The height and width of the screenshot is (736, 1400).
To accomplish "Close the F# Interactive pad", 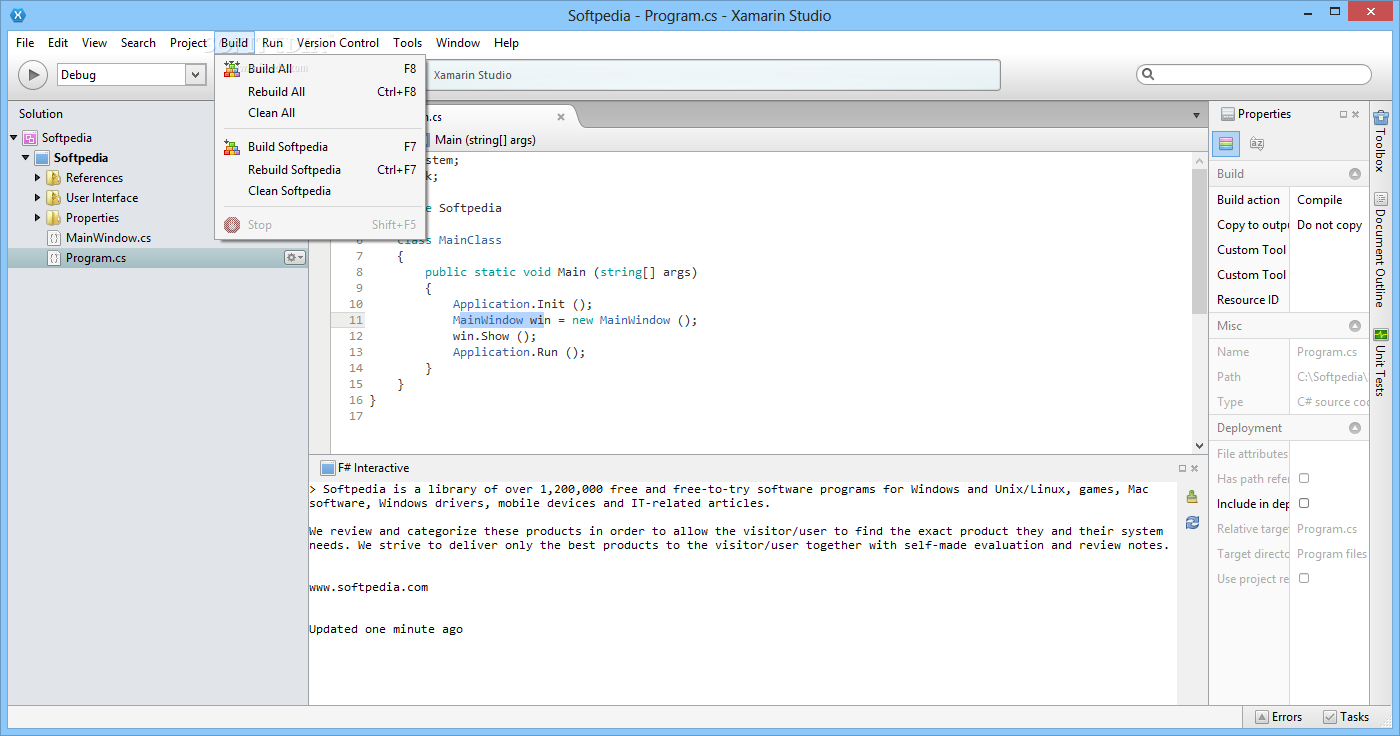I will (x=1195, y=468).
